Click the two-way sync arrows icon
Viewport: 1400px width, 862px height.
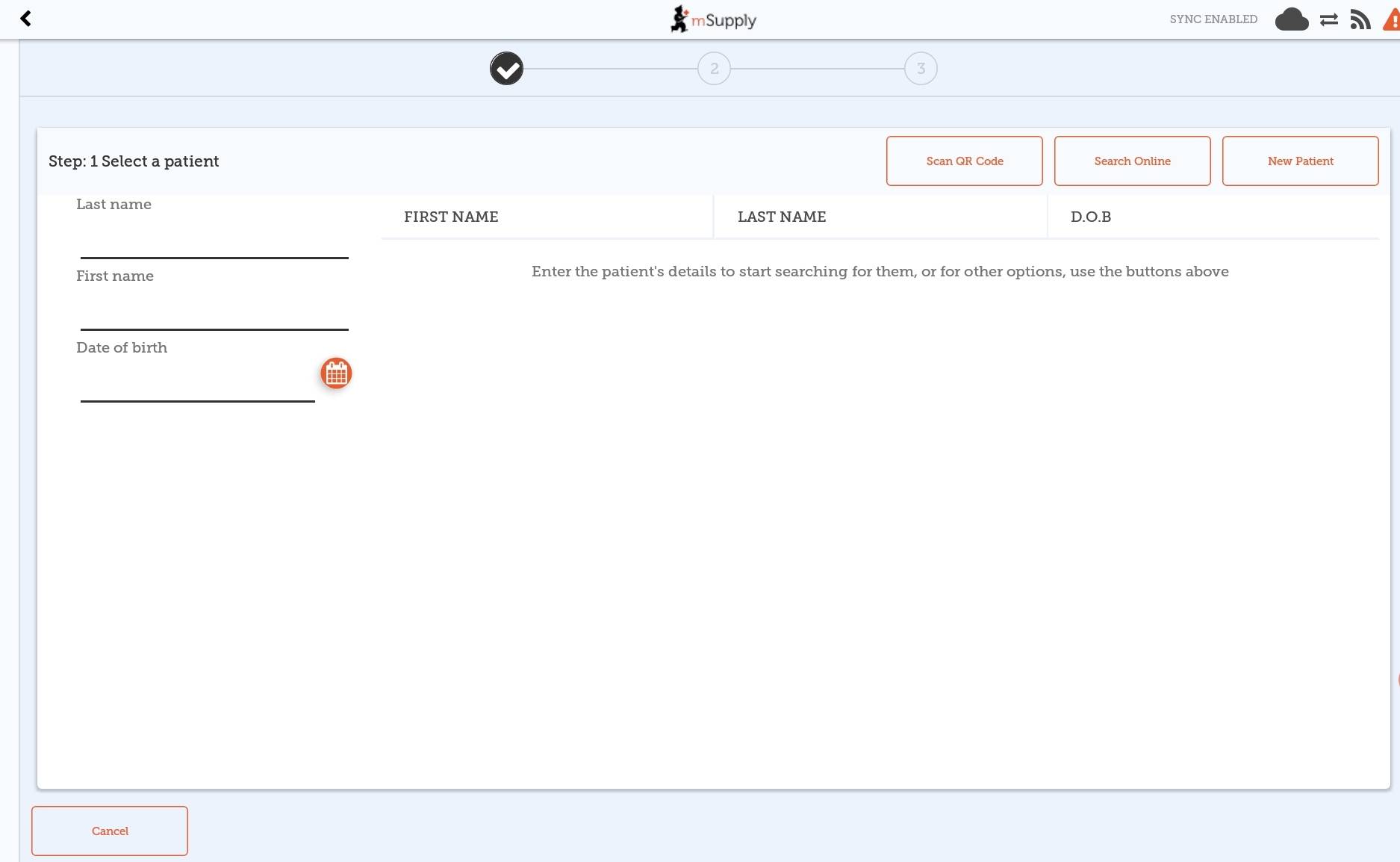coord(1329,20)
